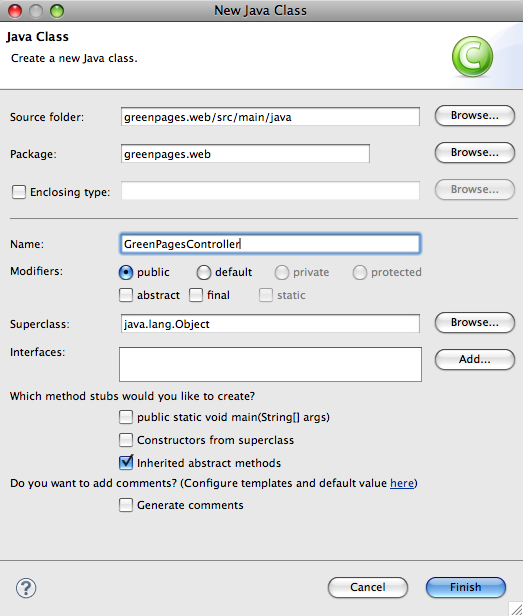Browse for the package
This screenshot has width=523, height=616.
(475, 152)
